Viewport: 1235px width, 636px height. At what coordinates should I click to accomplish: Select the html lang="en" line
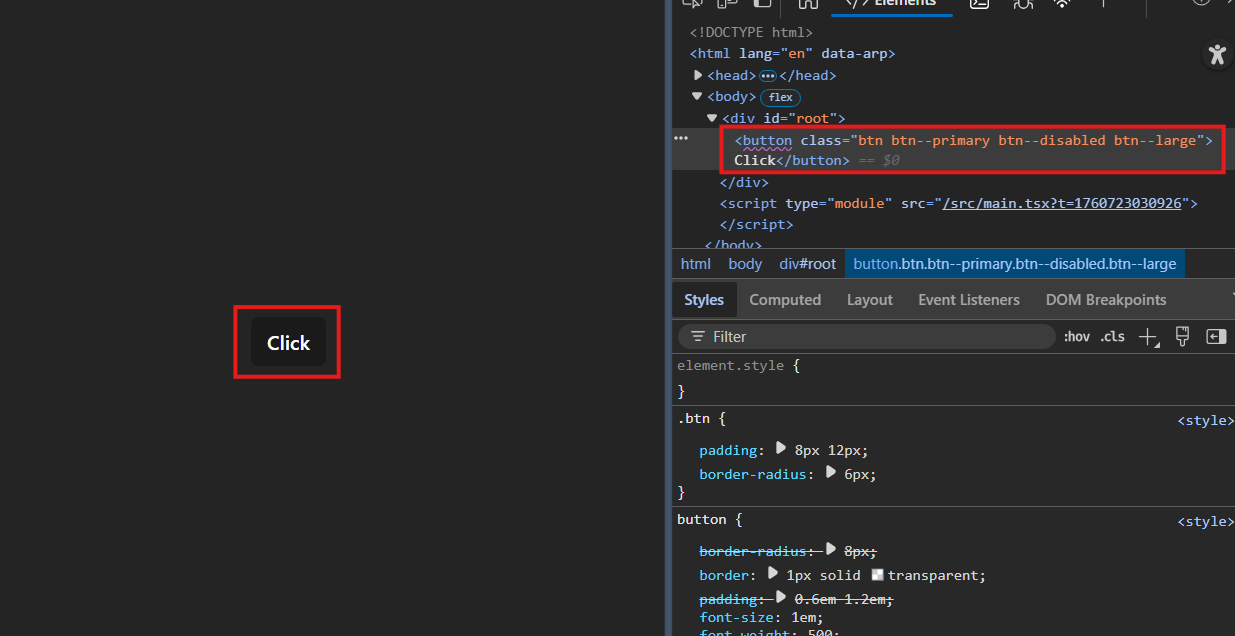coord(792,54)
